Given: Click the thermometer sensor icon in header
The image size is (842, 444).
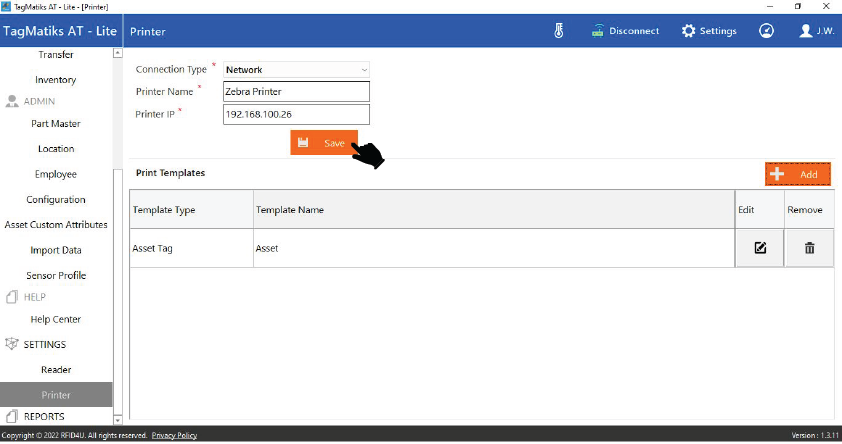Looking at the screenshot, I should click(x=559, y=31).
